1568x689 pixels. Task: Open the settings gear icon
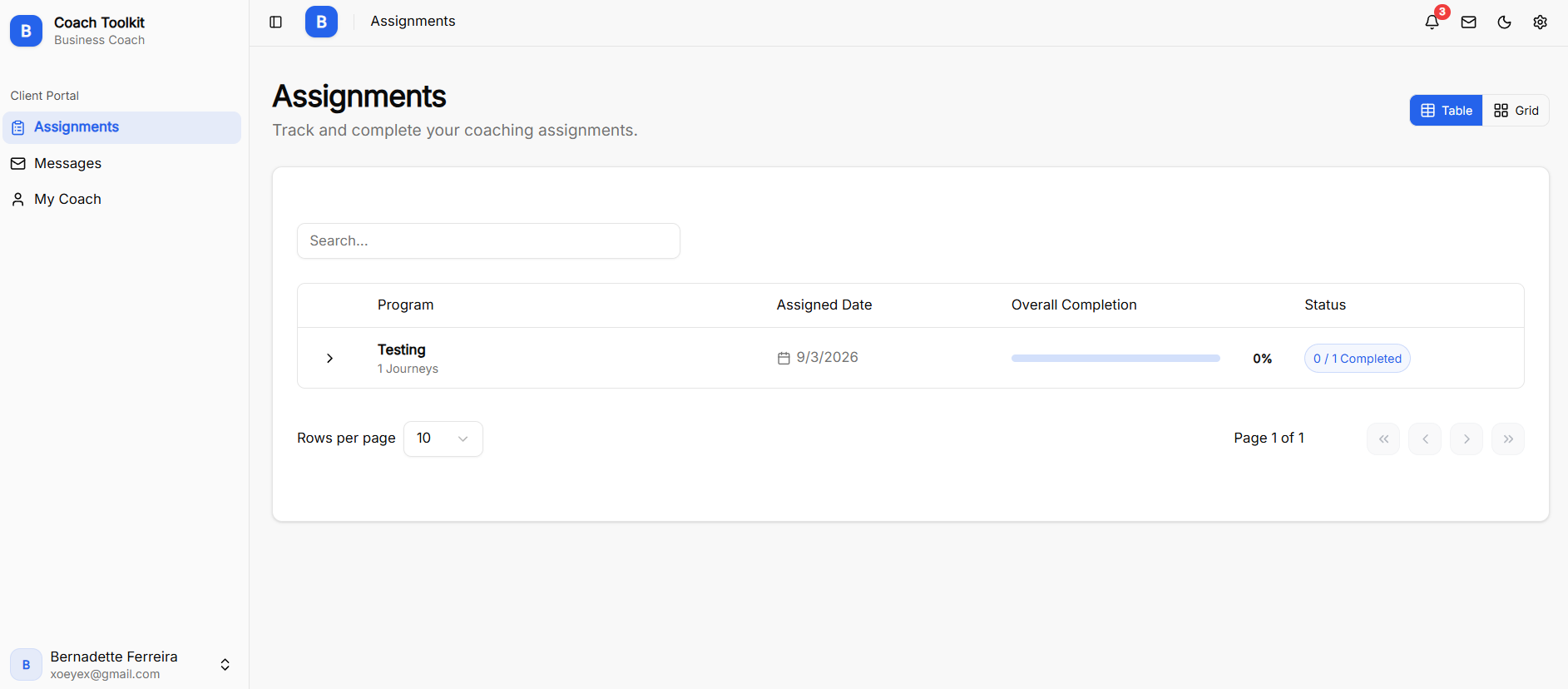click(x=1540, y=22)
